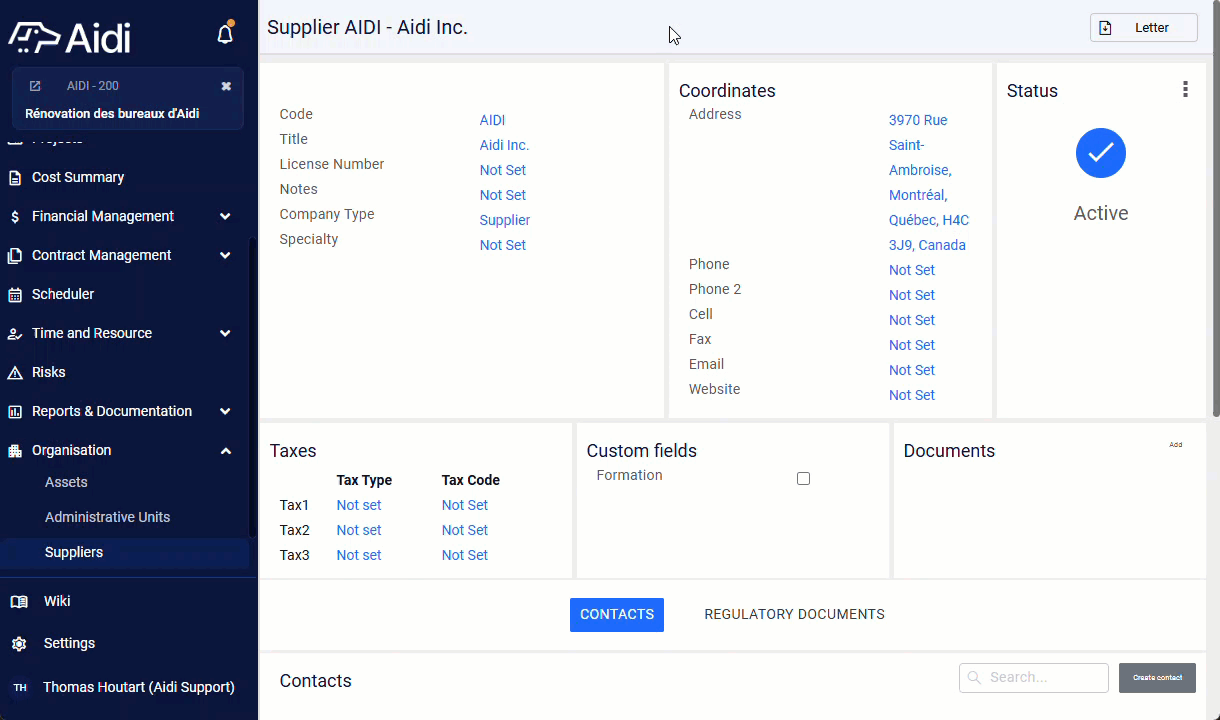
Task: Click the sidebar vertical scrollbar
Action: pos(252,386)
